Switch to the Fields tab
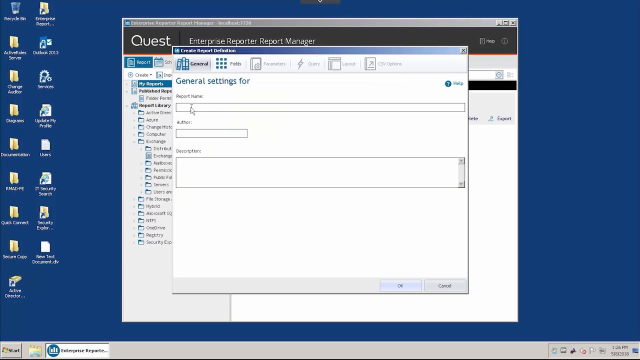Screen dimensions: 640x360 click(229, 64)
